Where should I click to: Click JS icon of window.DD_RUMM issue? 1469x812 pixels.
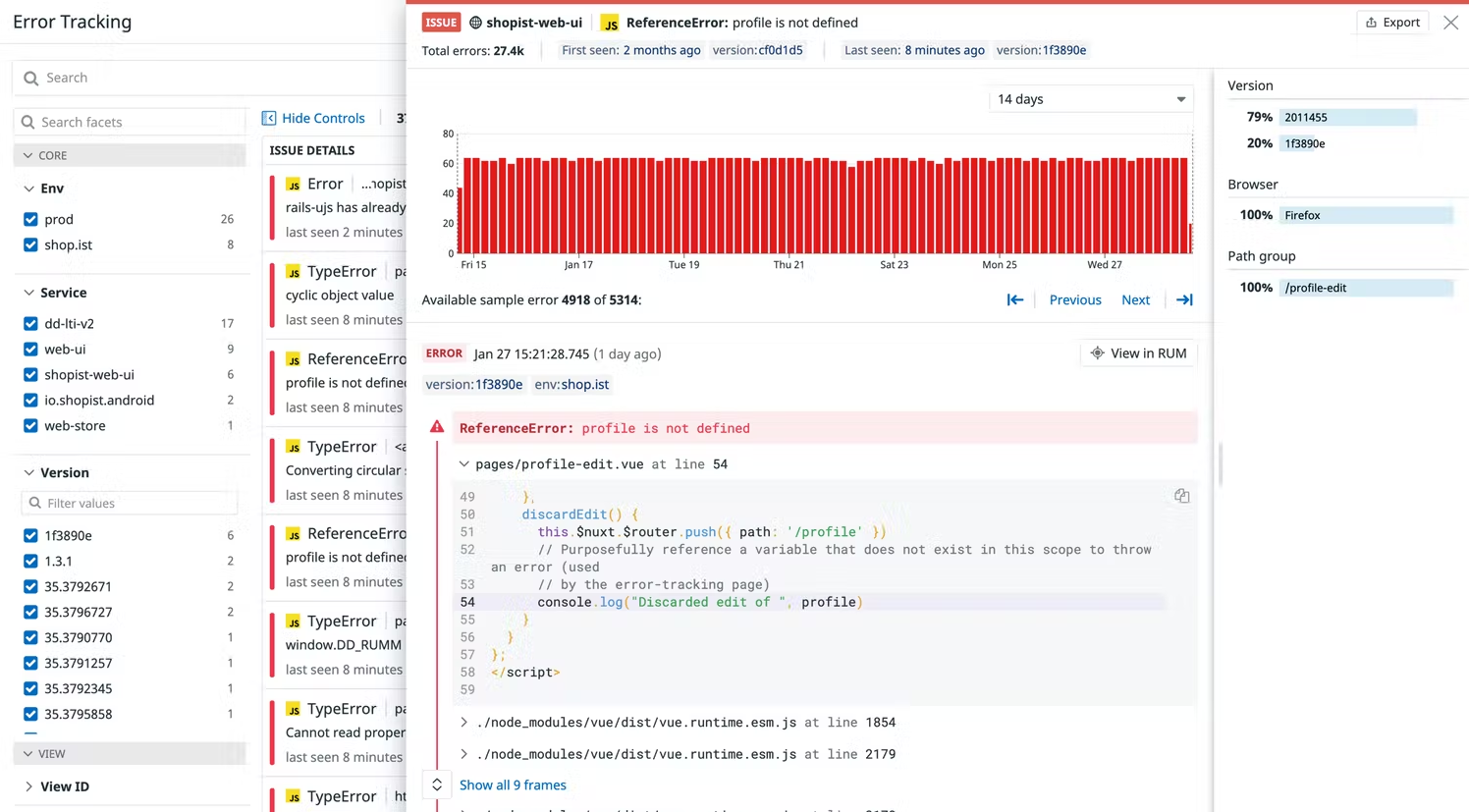[293, 622]
